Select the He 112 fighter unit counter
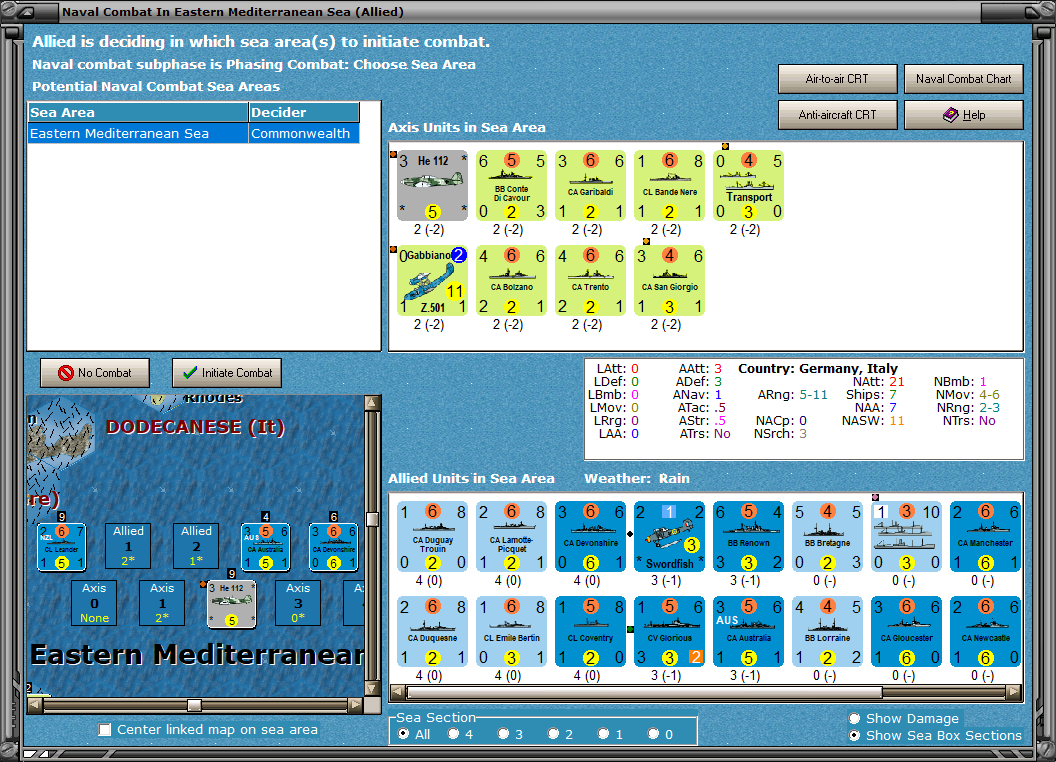Viewport: 1056px width, 762px height. coord(432,185)
